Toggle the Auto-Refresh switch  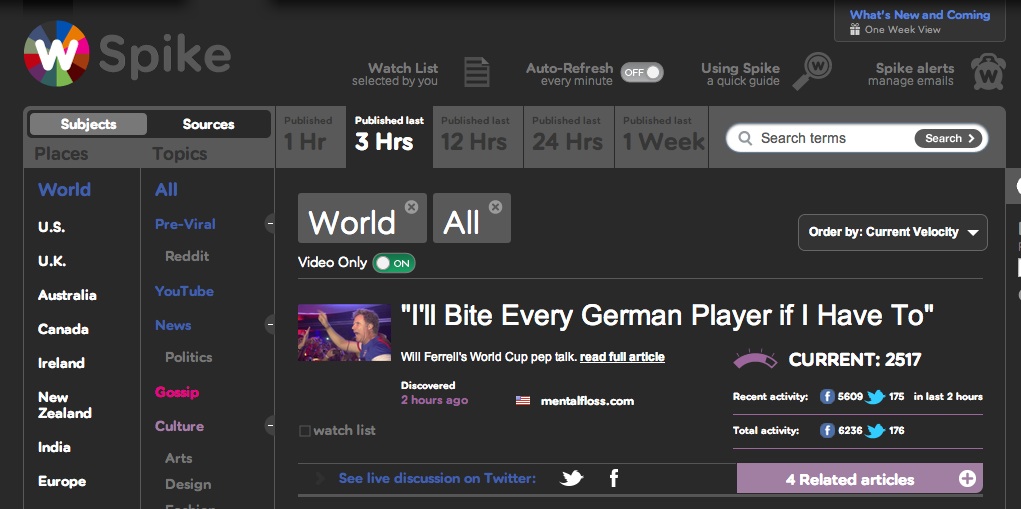point(641,72)
